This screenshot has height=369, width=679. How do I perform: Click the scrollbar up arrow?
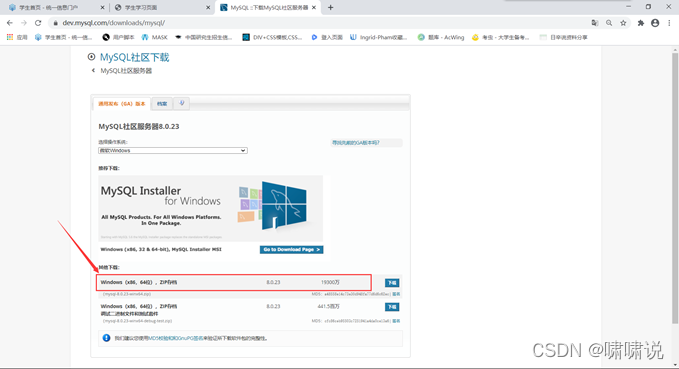(x=675, y=50)
